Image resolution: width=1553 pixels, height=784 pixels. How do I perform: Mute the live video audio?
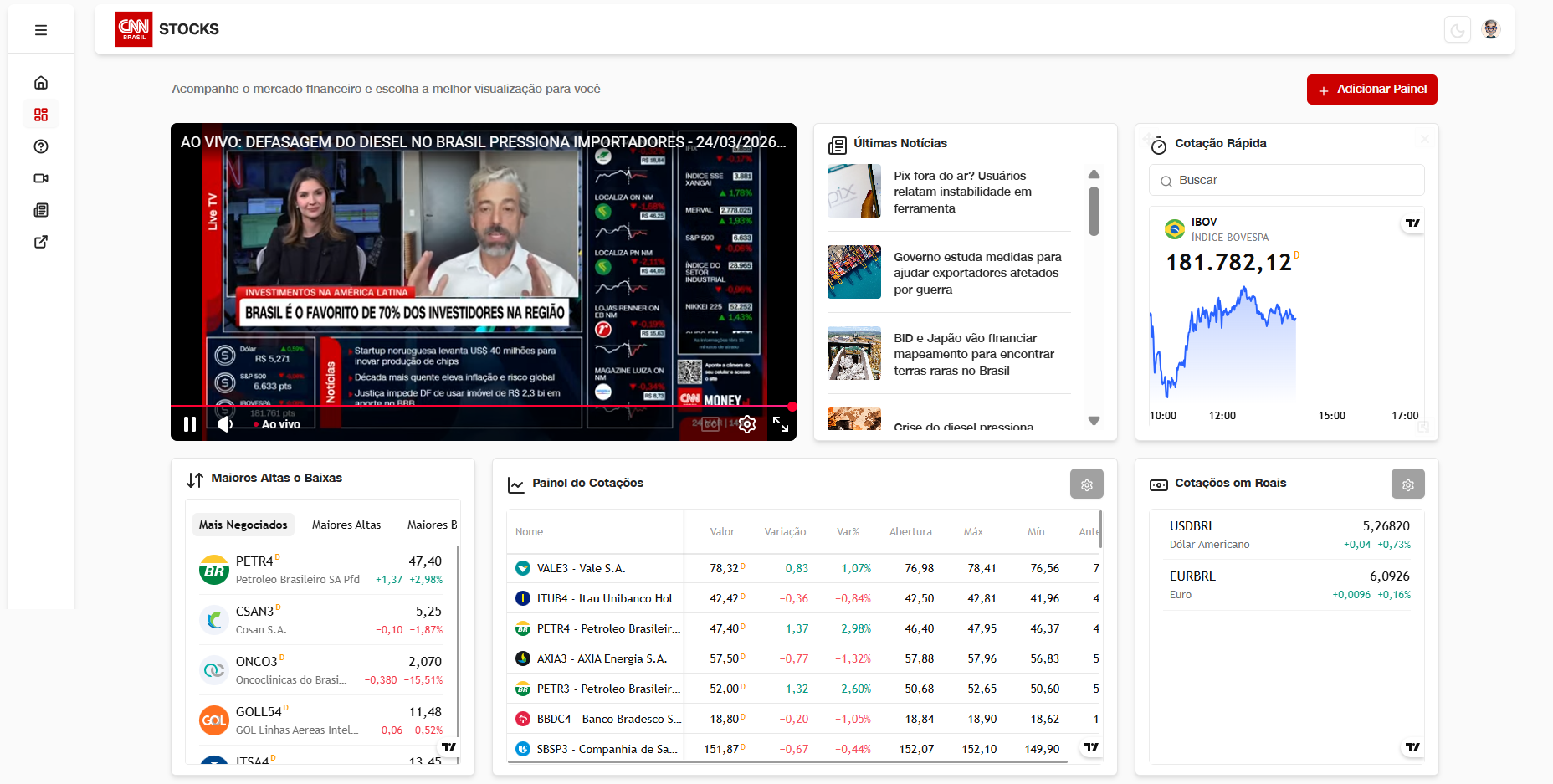[224, 424]
